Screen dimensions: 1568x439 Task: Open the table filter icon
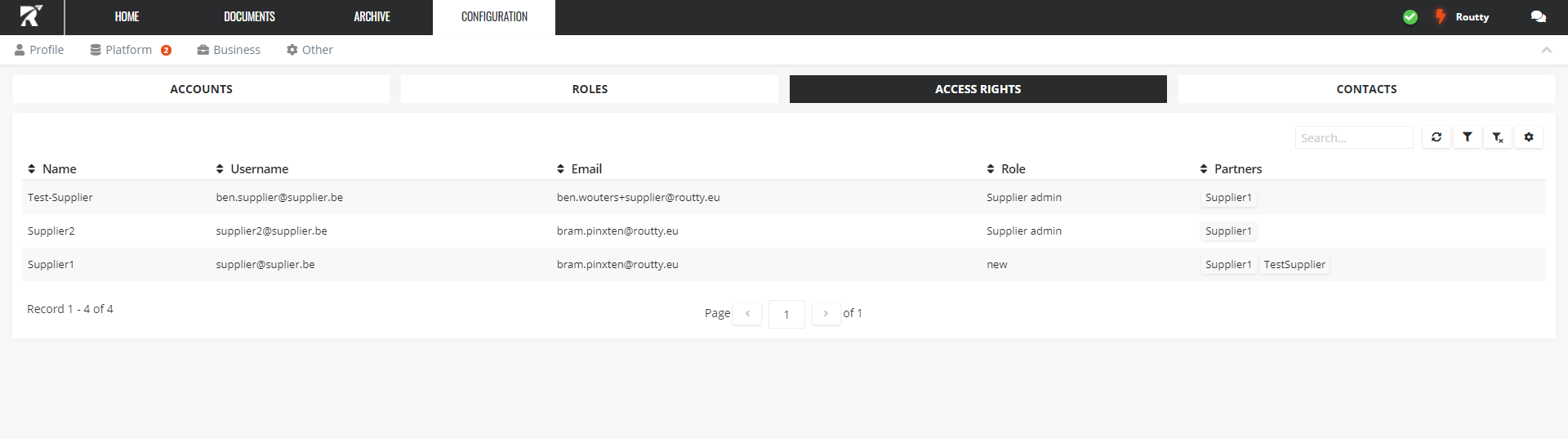pyautogui.click(x=1467, y=137)
